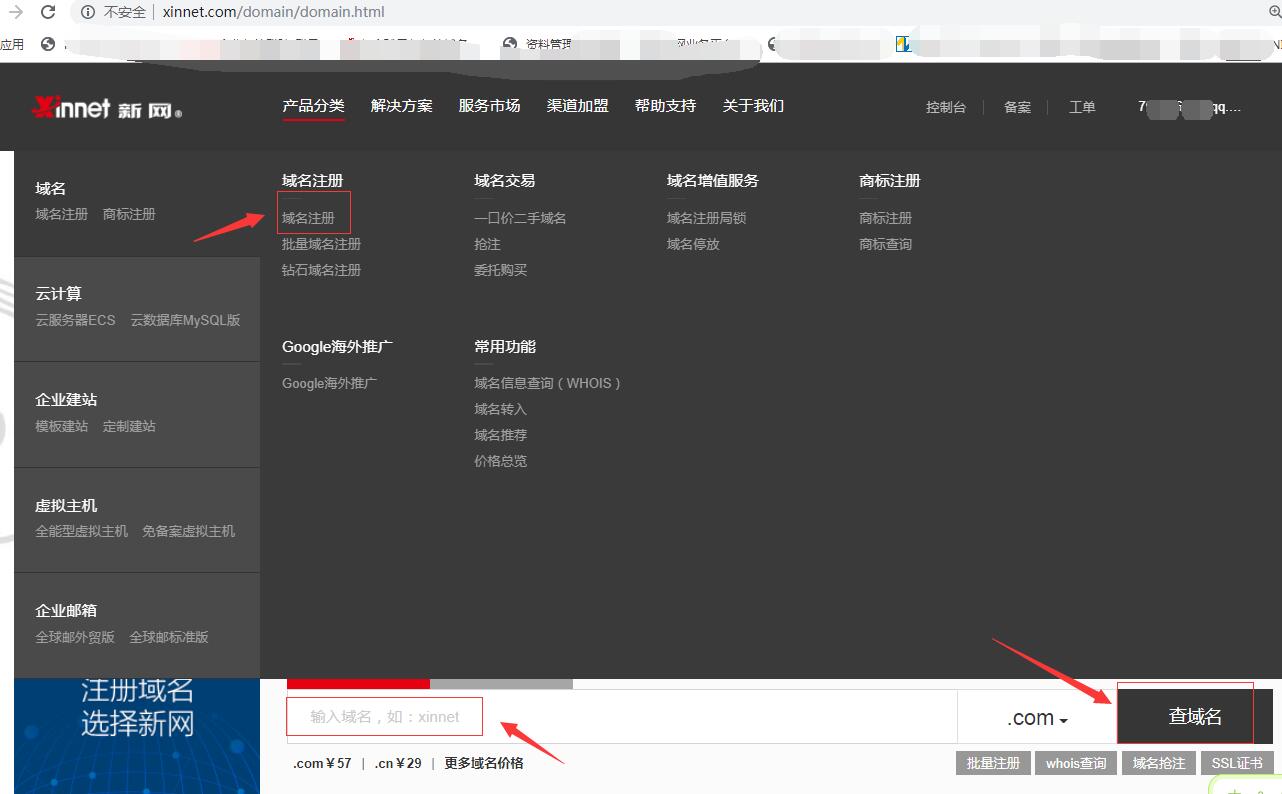The width and height of the screenshot is (1282, 794).
Task: Open 一口价二手域名 link
Action: [520, 218]
